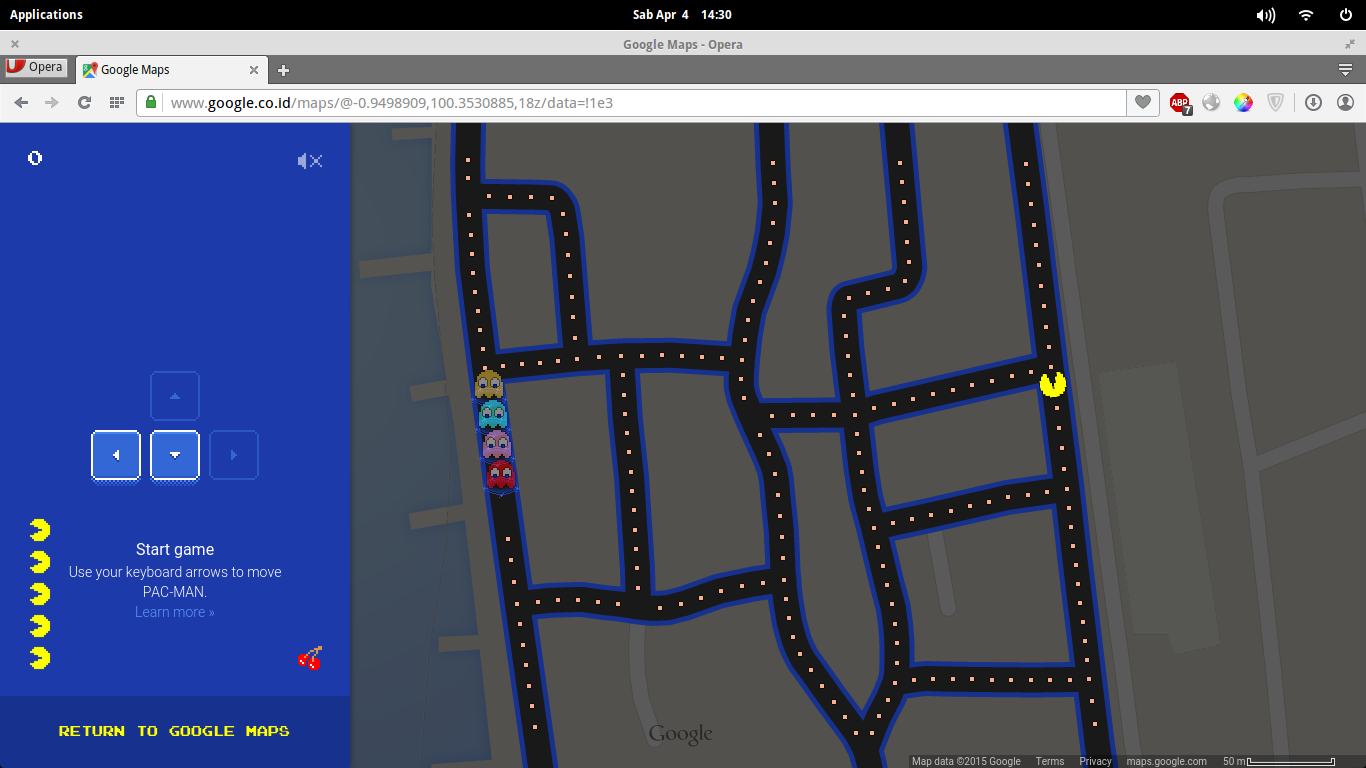Go back with the browser back arrow
The height and width of the screenshot is (768, 1366).
(x=21, y=102)
